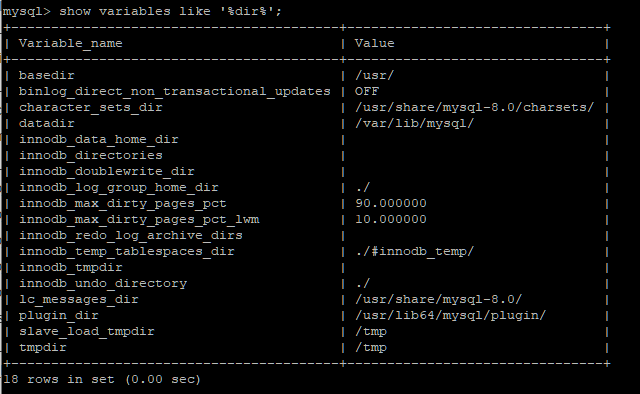The width and height of the screenshot is (640, 394).
Task: Select binlog_direct_non_transactional_updates variable
Action: pyautogui.click(x=175, y=91)
